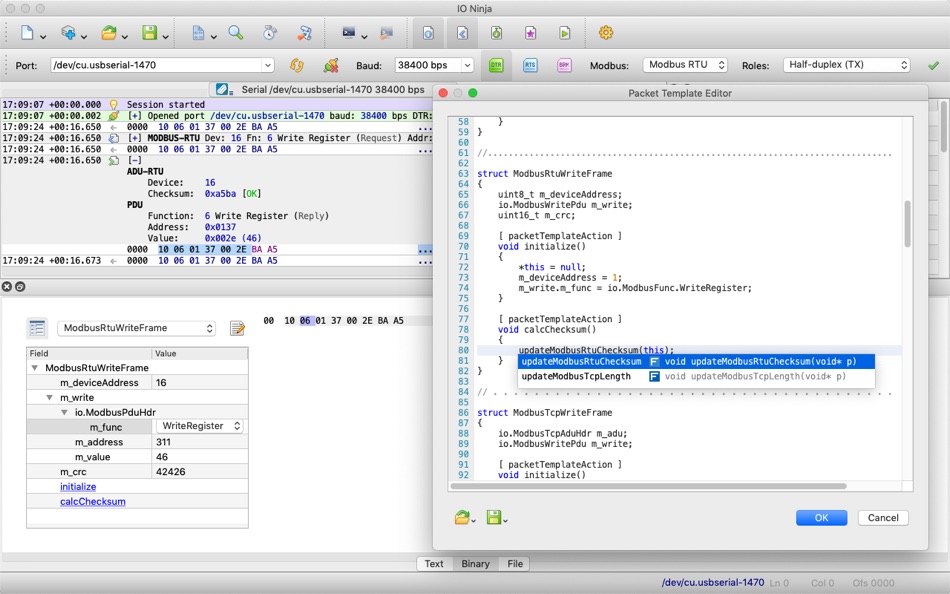The height and width of the screenshot is (594, 950).
Task: Expand the [+] MODBUS-RTU log entry
Action: (135, 138)
